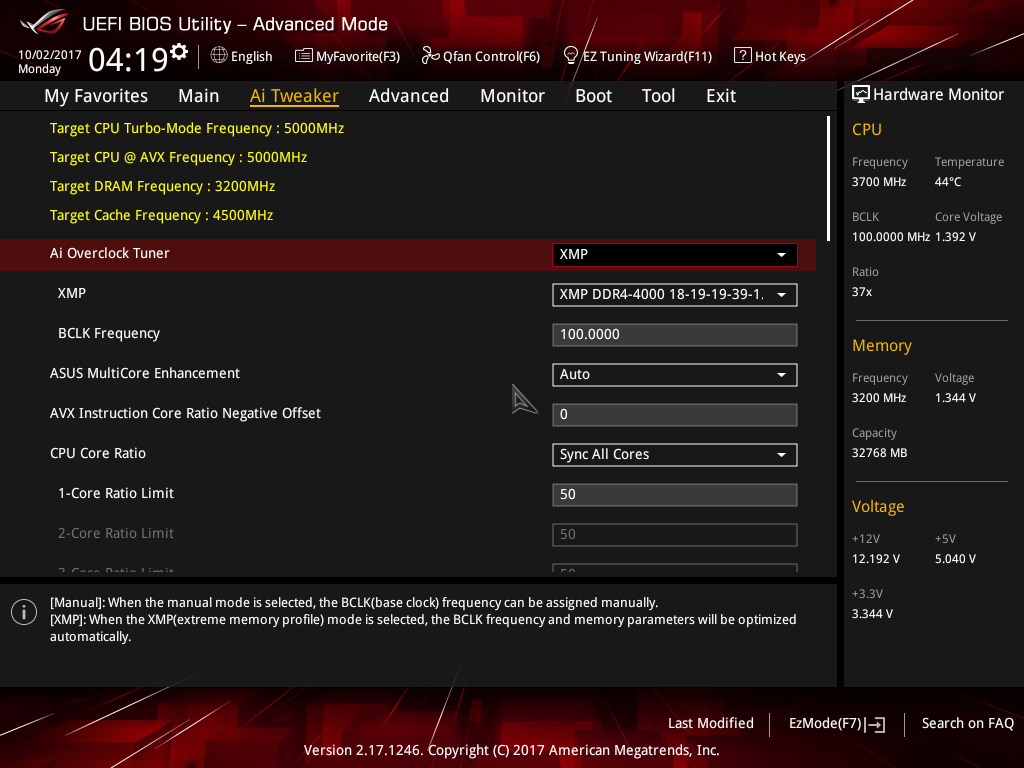Show the Hot Keys list
1024x768 pixels.
[x=770, y=56]
